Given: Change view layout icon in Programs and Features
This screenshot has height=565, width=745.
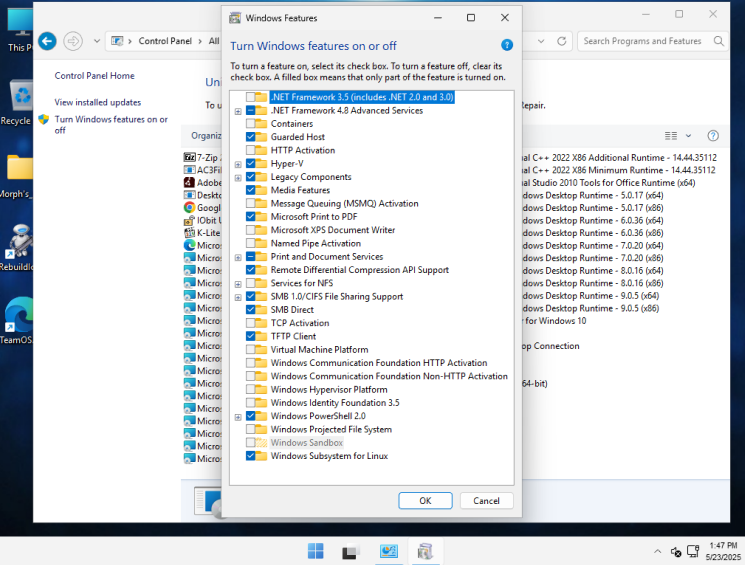Looking at the screenshot, I should [x=671, y=136].
